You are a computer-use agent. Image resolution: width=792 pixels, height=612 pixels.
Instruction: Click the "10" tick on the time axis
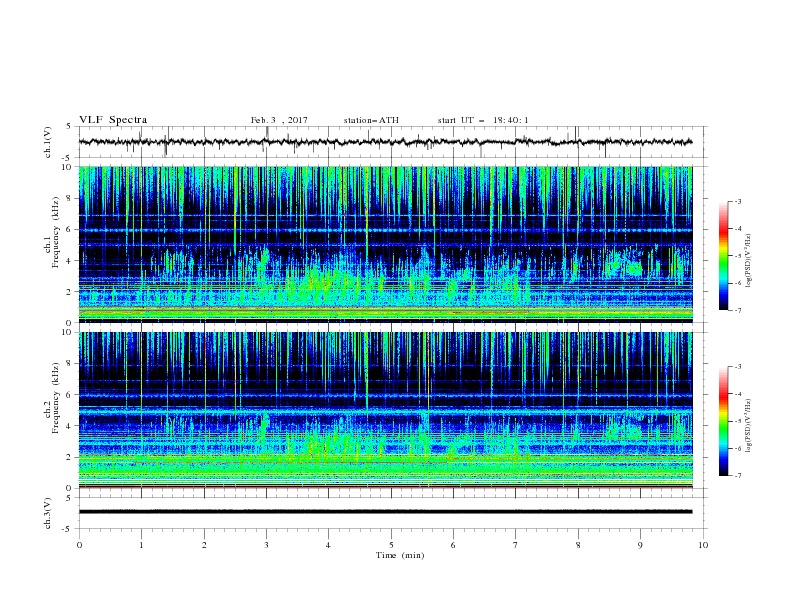pos(703,545)
